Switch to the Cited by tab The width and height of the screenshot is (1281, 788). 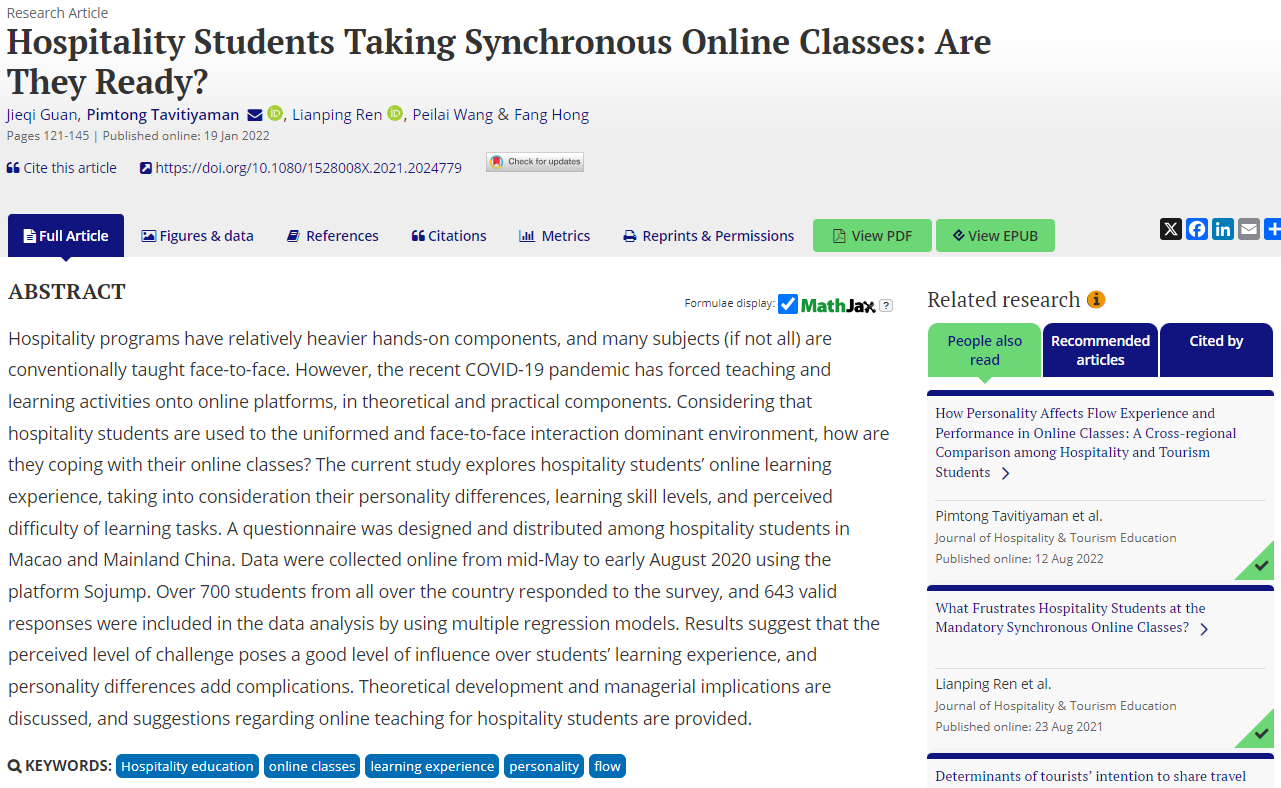point(1216,341)
